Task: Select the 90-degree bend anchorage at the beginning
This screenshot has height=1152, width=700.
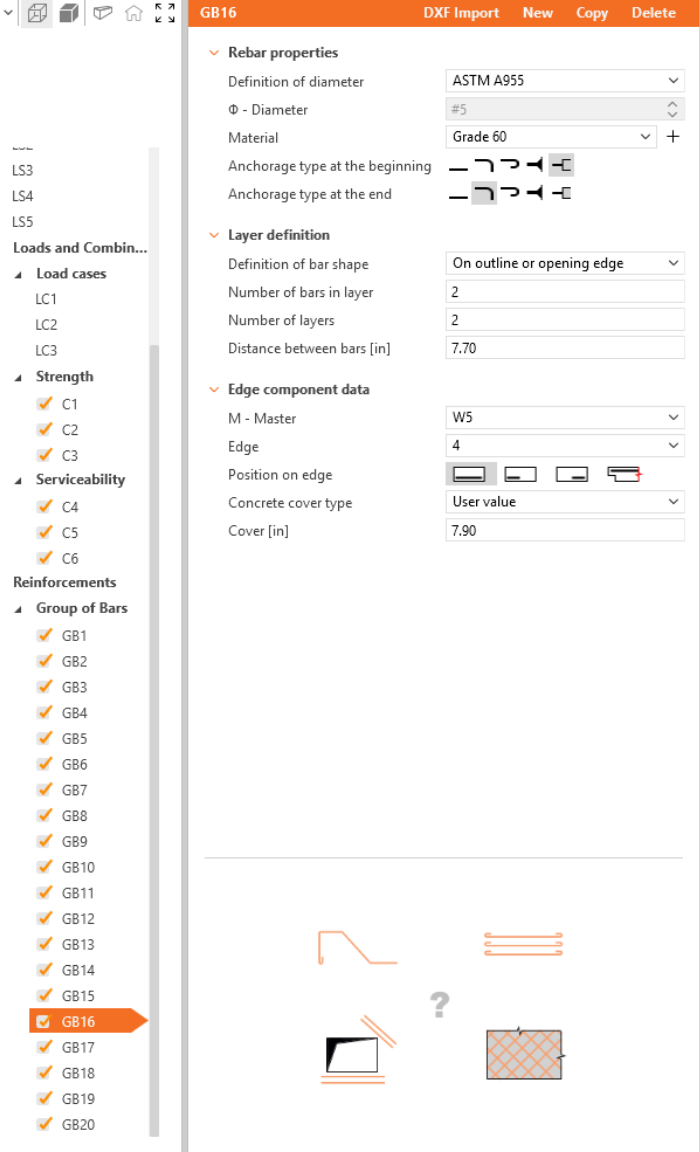Action: tap(484, 166)
